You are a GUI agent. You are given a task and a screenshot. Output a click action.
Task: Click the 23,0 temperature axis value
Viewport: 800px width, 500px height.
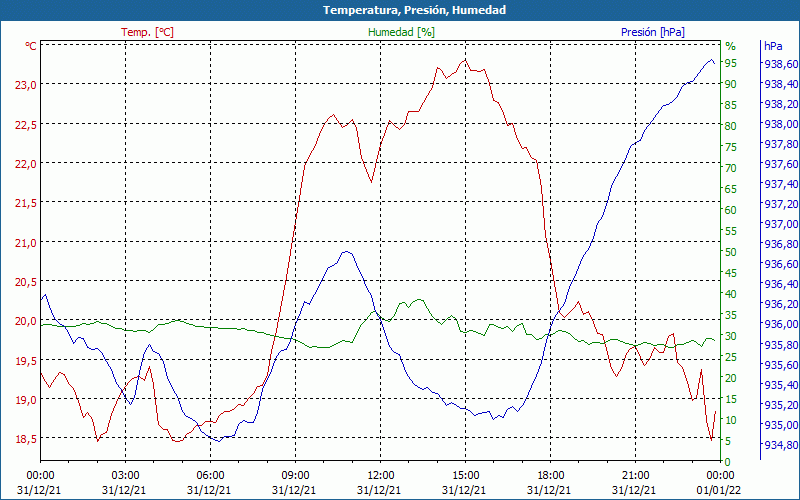pyautogui.click(x=28, y=85)
